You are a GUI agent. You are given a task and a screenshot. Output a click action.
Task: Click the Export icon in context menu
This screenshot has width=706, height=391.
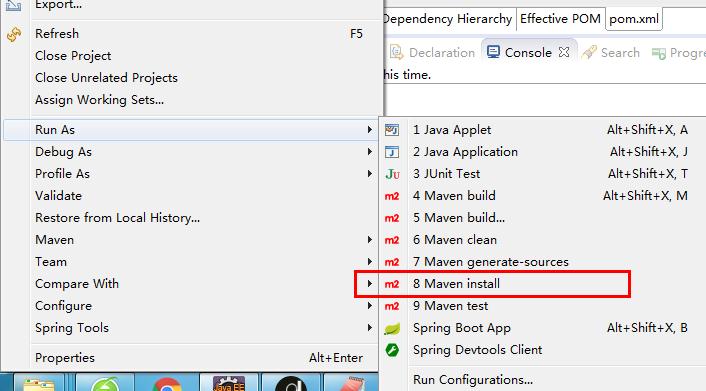pyautogui.click(x=14, y=5)
